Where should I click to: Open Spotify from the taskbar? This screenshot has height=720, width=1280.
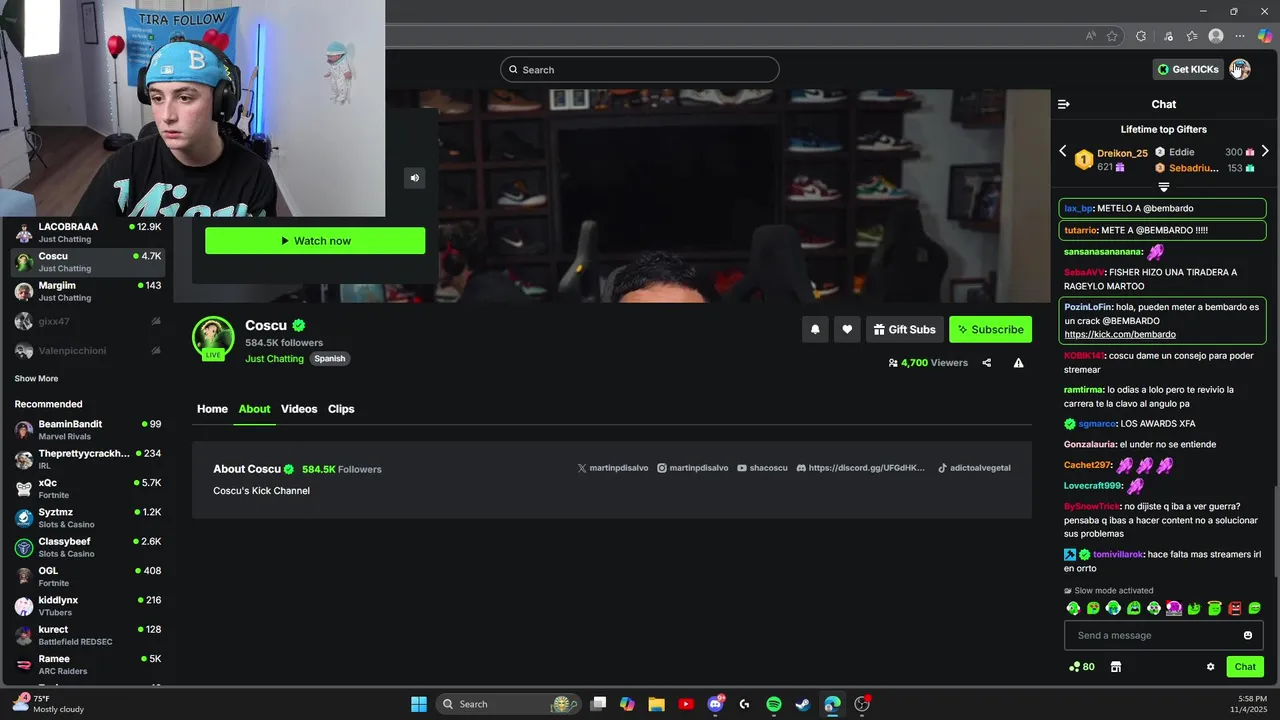[x=774, y=704]
